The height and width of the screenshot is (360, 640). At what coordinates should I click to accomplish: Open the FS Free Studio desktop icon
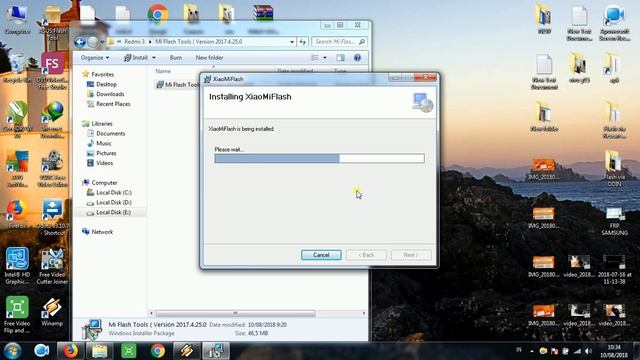point(52,70)
